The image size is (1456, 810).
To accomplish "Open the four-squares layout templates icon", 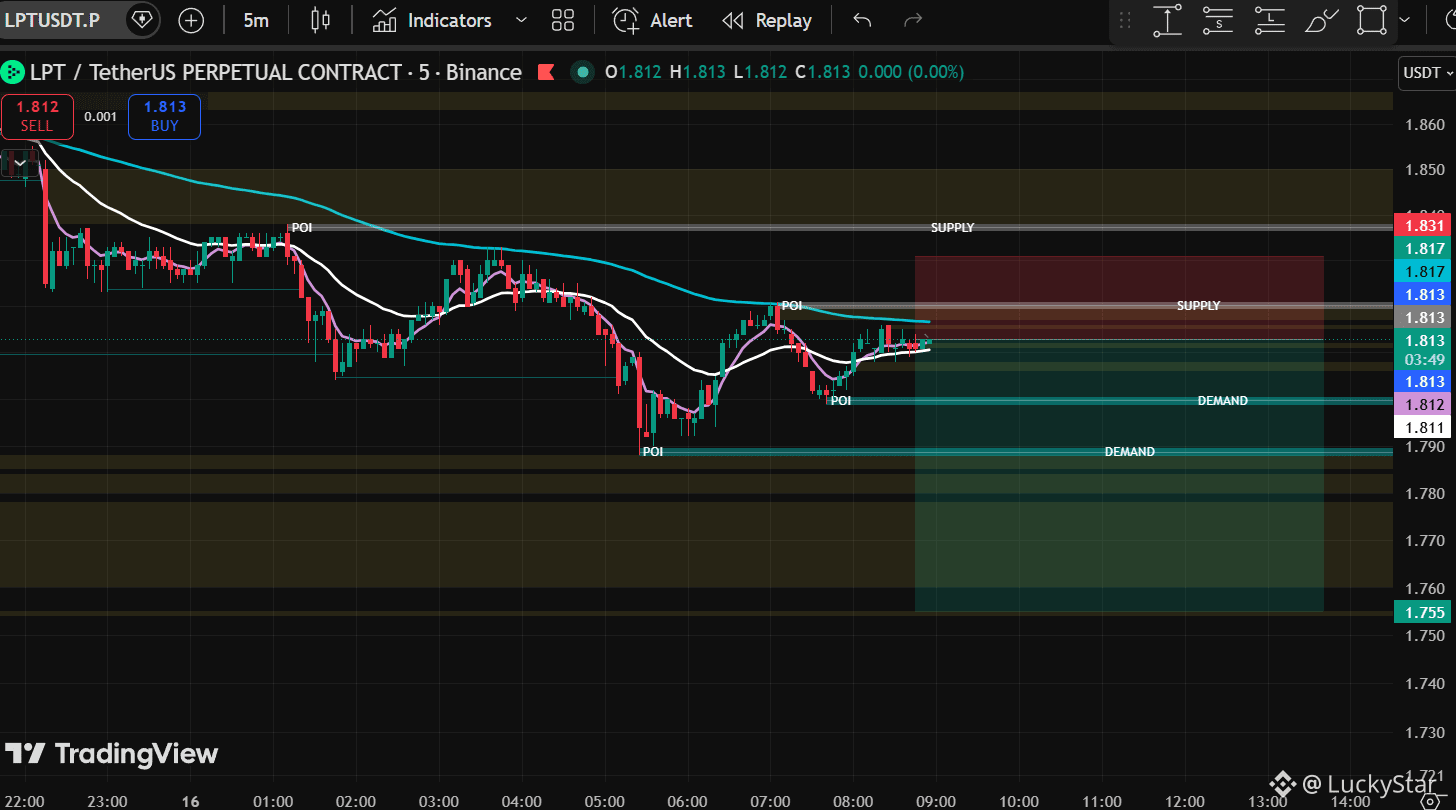I will click(563, 20).
